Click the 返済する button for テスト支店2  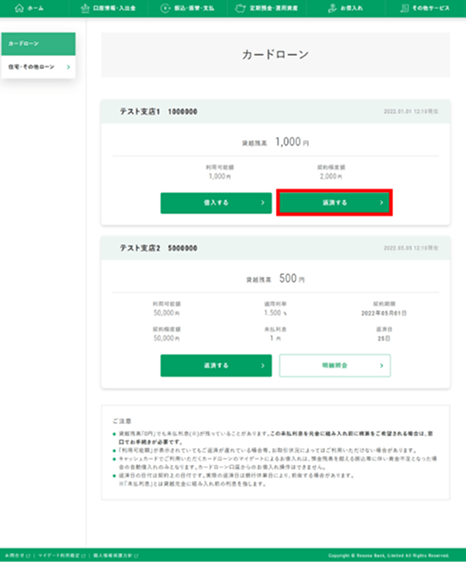tap(216, 366)
